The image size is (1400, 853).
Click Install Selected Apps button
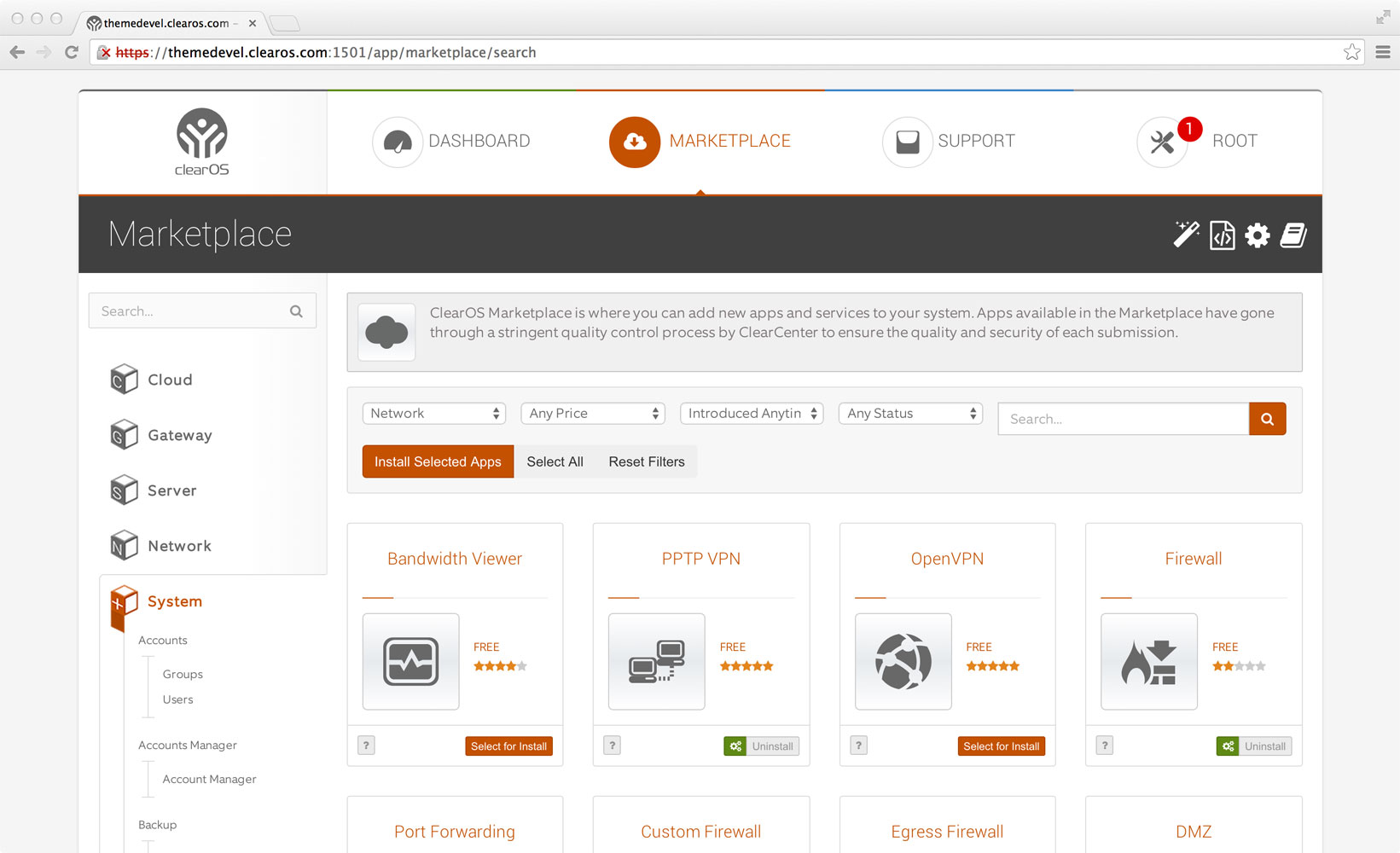click(438, 461)
